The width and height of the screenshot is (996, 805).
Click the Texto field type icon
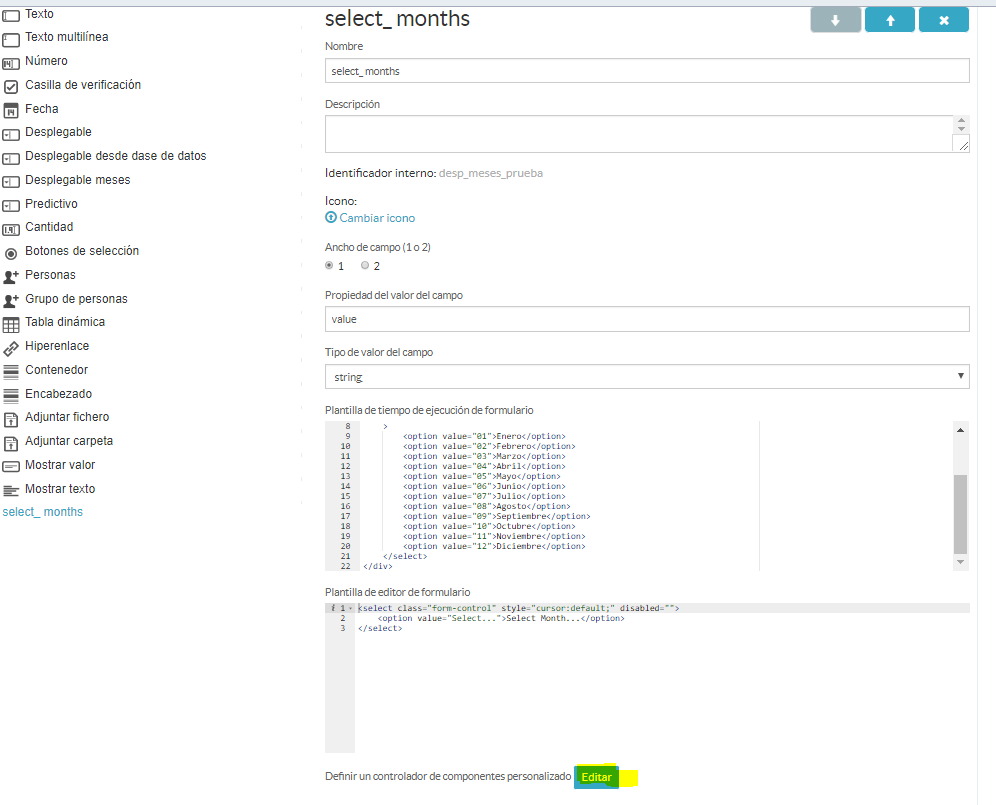pyautogui.click(x=11, y=15)
